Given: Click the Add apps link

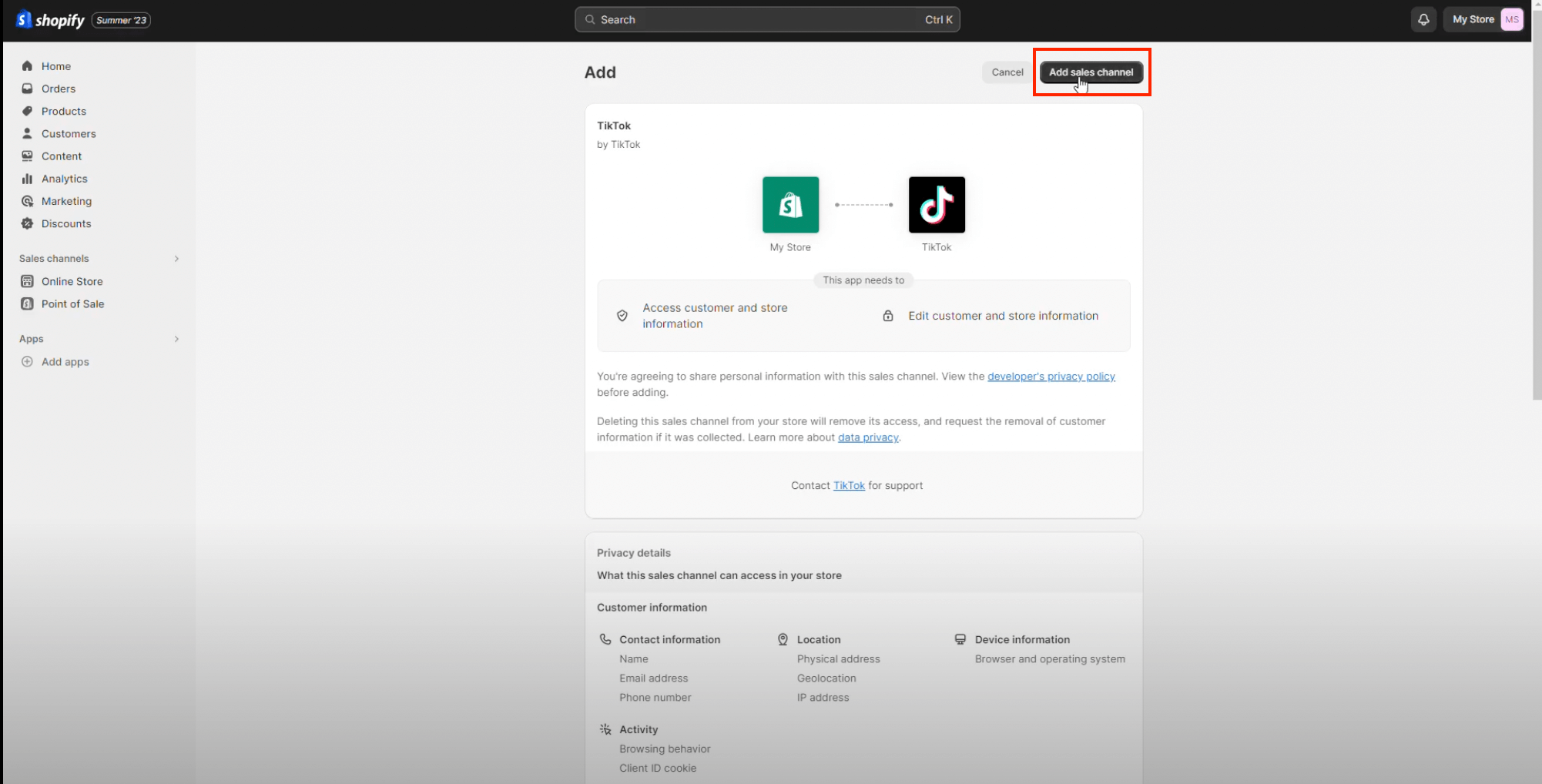Looking at the screenshot, I should tap(65, 361).
